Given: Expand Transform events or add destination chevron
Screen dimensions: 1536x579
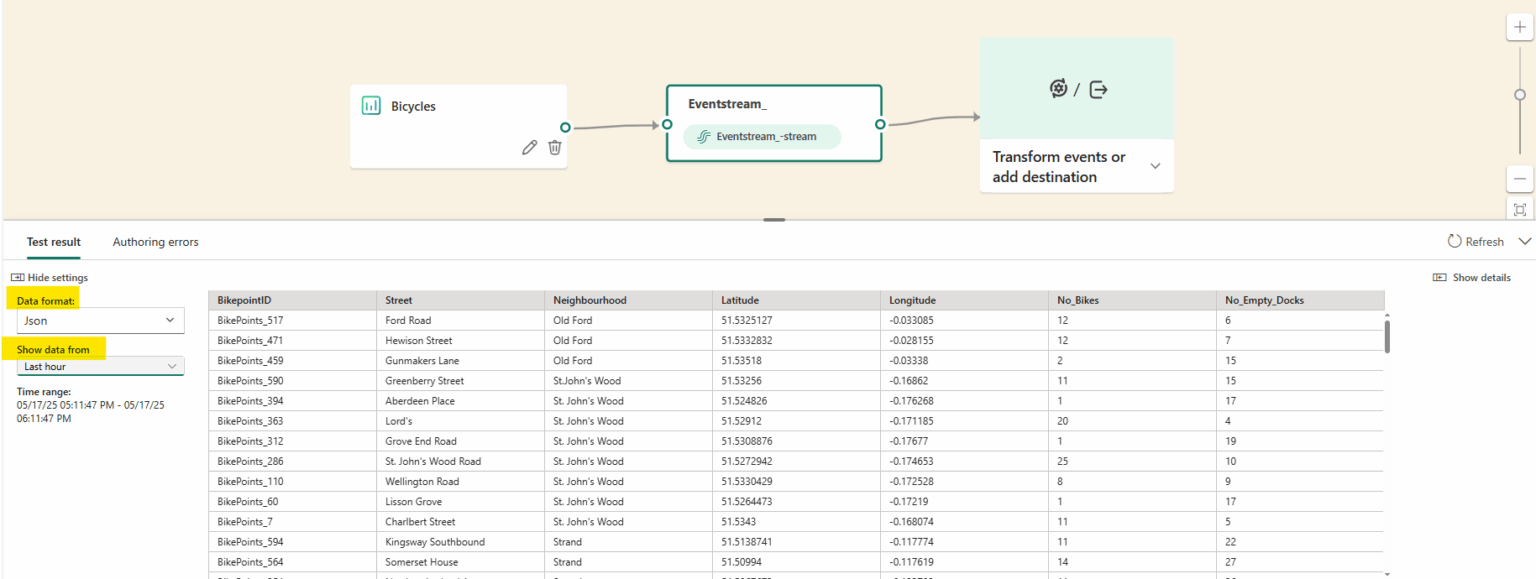Looking at the screenshot, I should click(1156, 166).
